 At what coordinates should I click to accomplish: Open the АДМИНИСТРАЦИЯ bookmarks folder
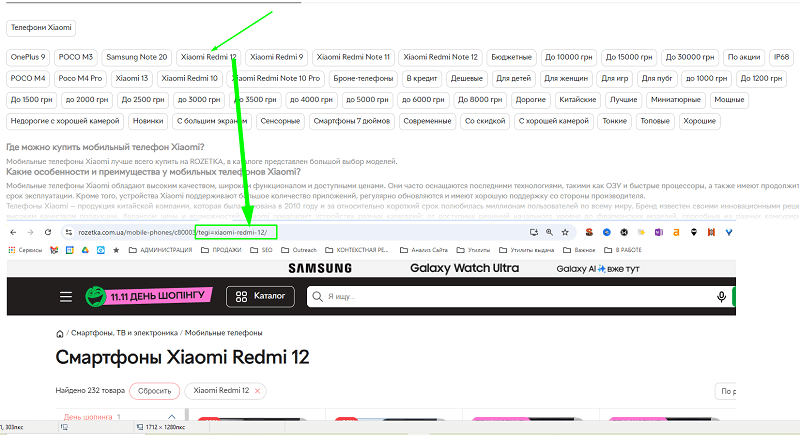coord(161,250)
